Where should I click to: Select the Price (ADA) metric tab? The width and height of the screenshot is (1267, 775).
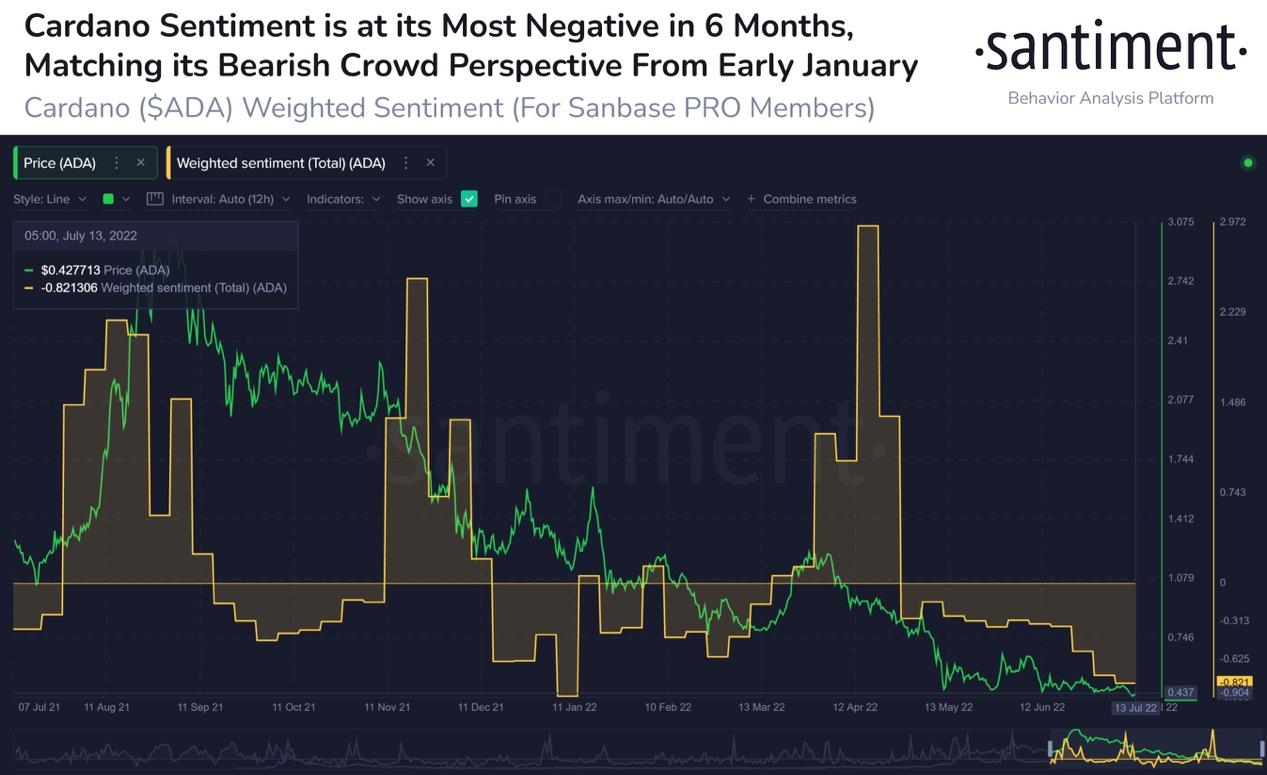point(60,163)
